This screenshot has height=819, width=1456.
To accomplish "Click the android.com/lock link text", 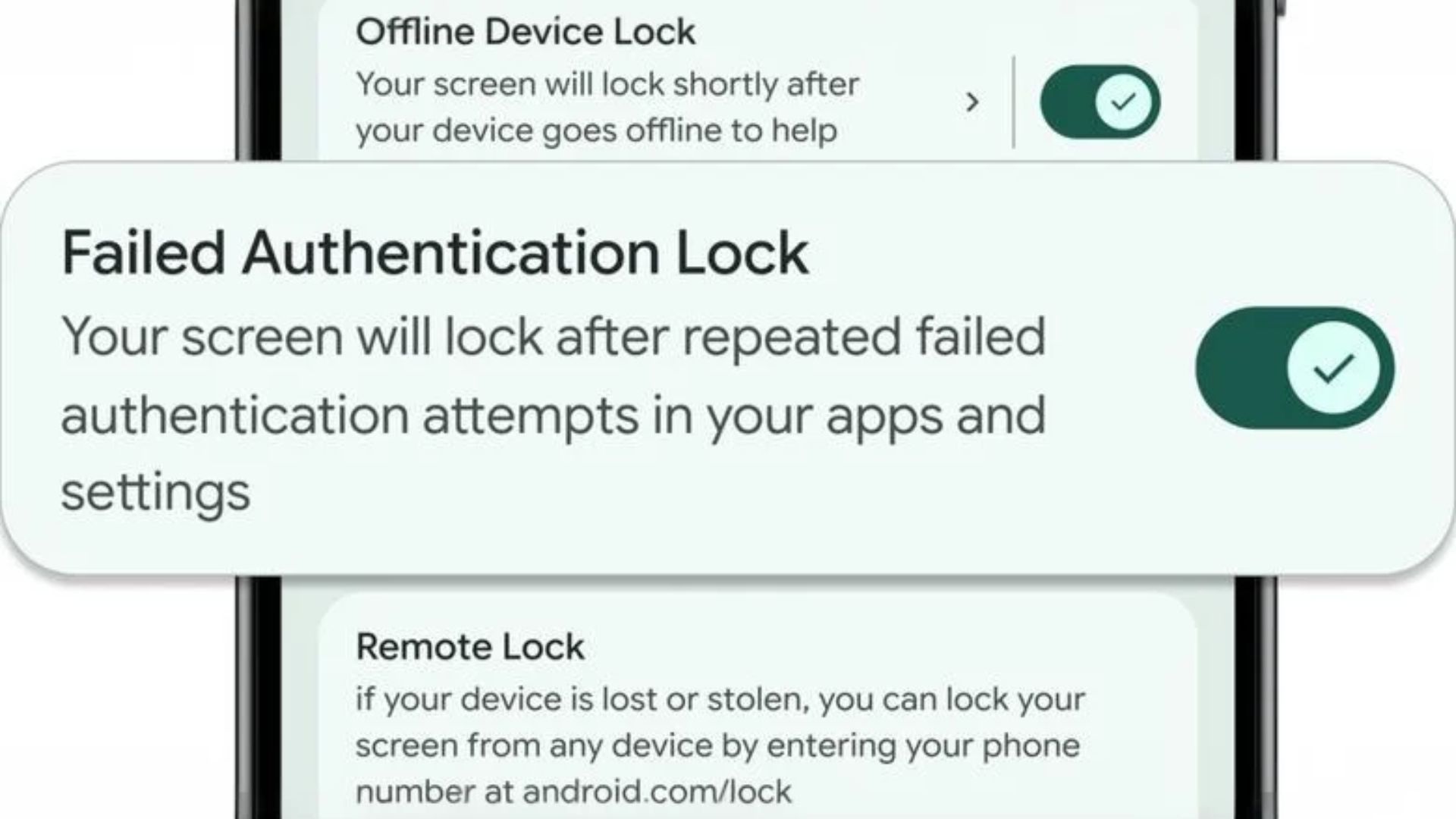I will [x=657, y=792].
